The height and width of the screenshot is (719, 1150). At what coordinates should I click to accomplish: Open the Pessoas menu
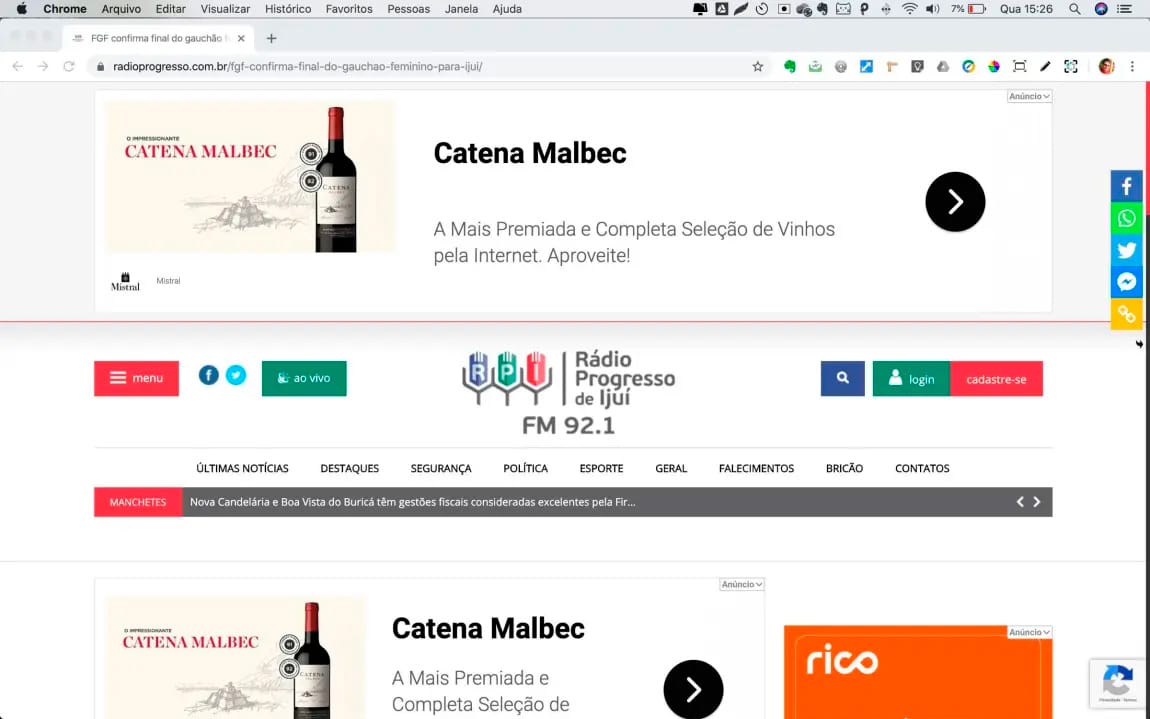click(409, 9)
